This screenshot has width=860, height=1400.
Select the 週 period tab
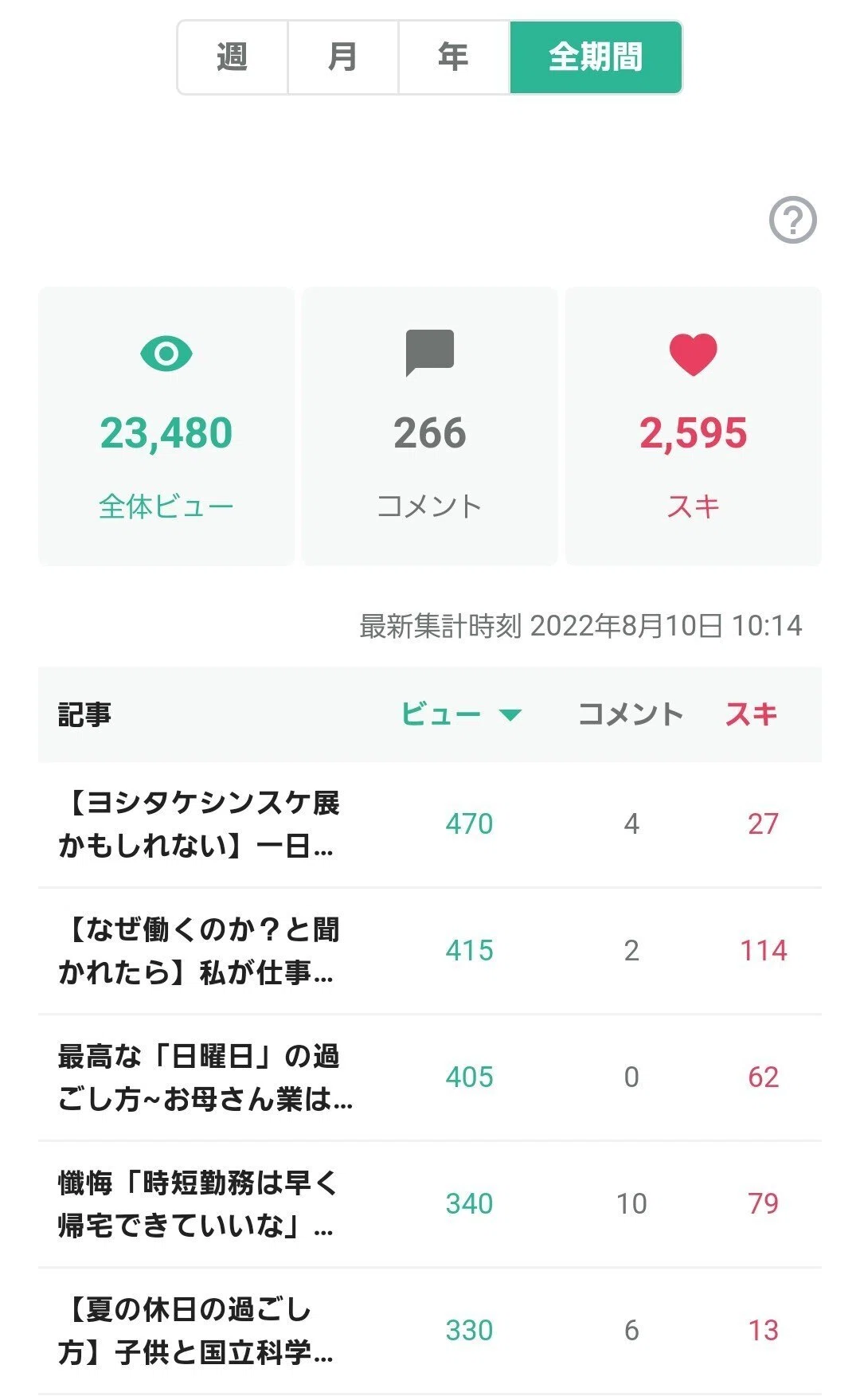click(x=233, y=57)
